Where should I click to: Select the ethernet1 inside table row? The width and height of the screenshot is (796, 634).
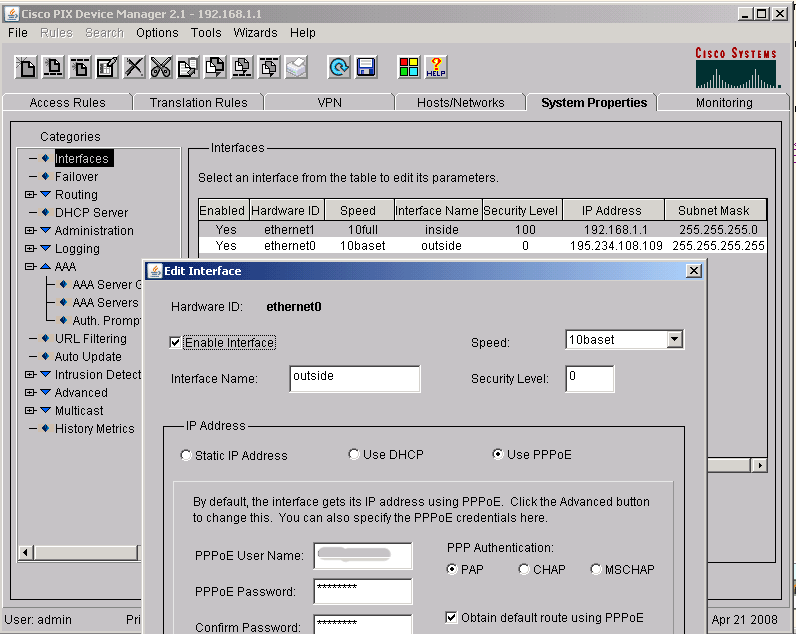(482, 229)
